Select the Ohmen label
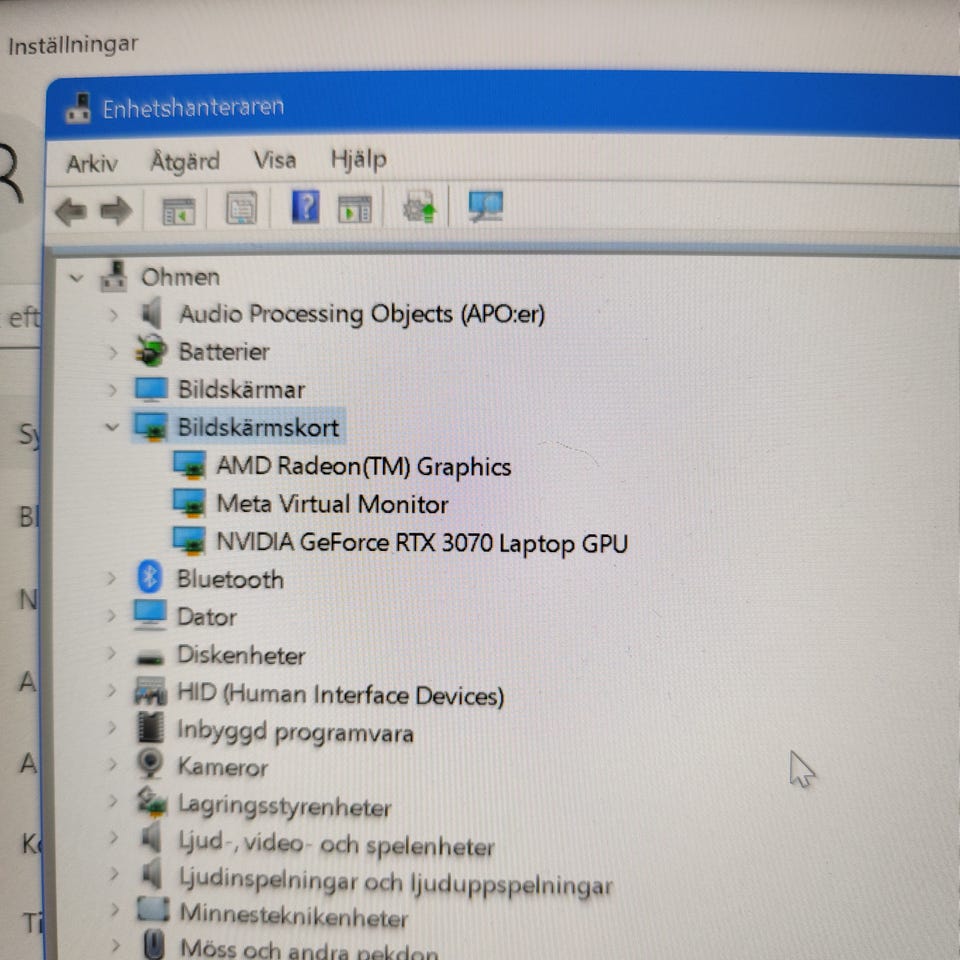The height and width of the screenshot is (960, 960). point(181,277)
